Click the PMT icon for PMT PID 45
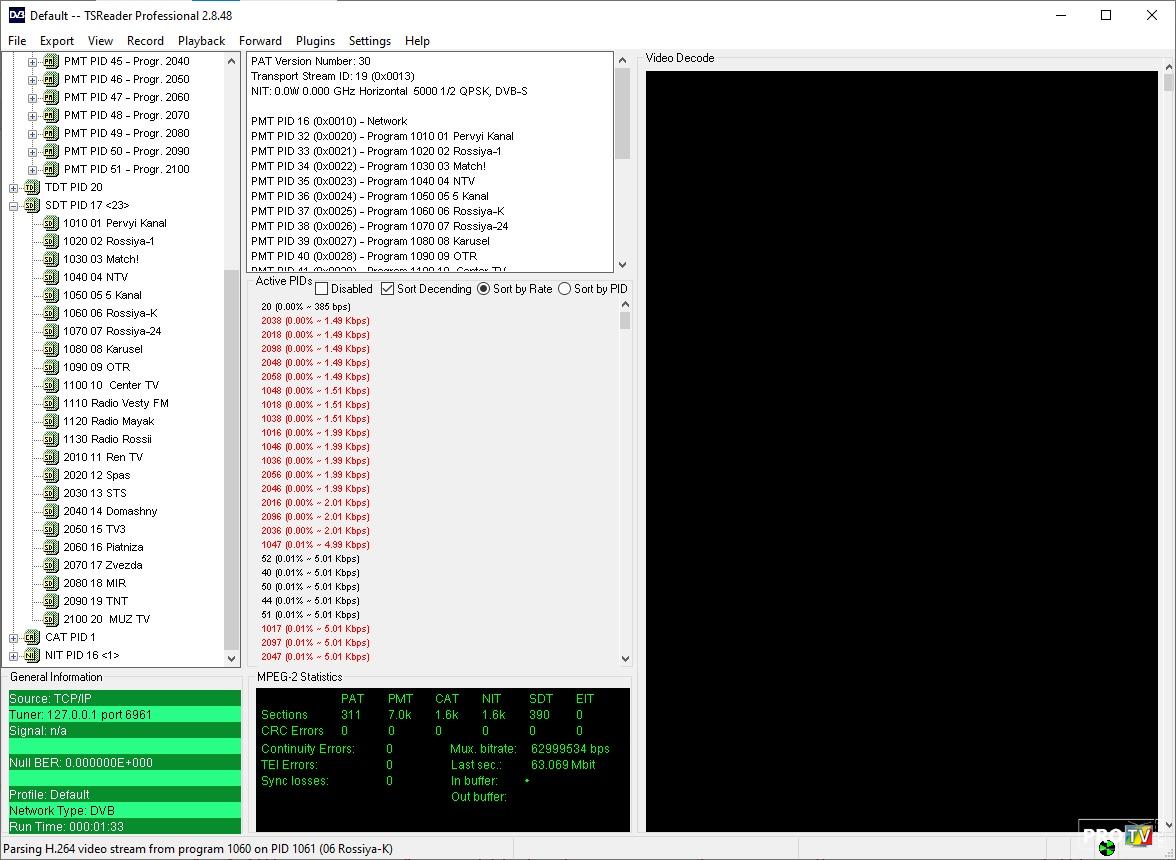1176x860 pixels. point(51,61)
